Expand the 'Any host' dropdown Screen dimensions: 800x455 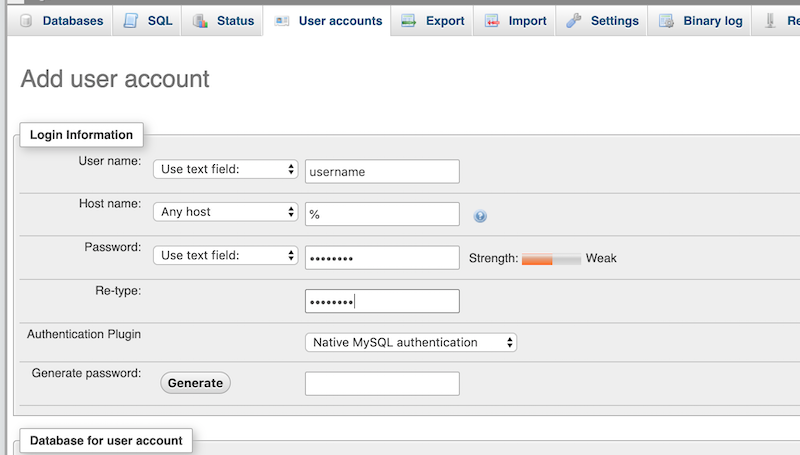click(226, 212)
